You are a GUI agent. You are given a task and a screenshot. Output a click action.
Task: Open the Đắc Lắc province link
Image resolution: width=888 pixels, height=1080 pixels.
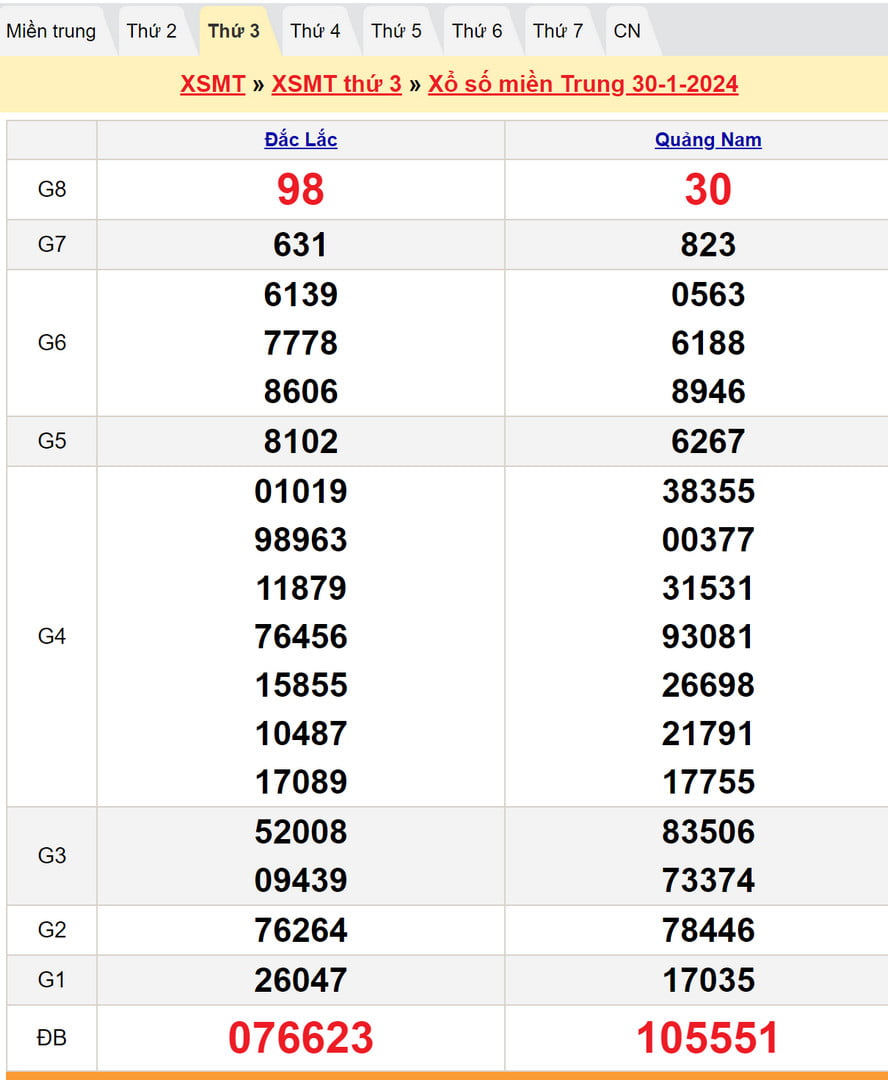click(x=301, y=140)
